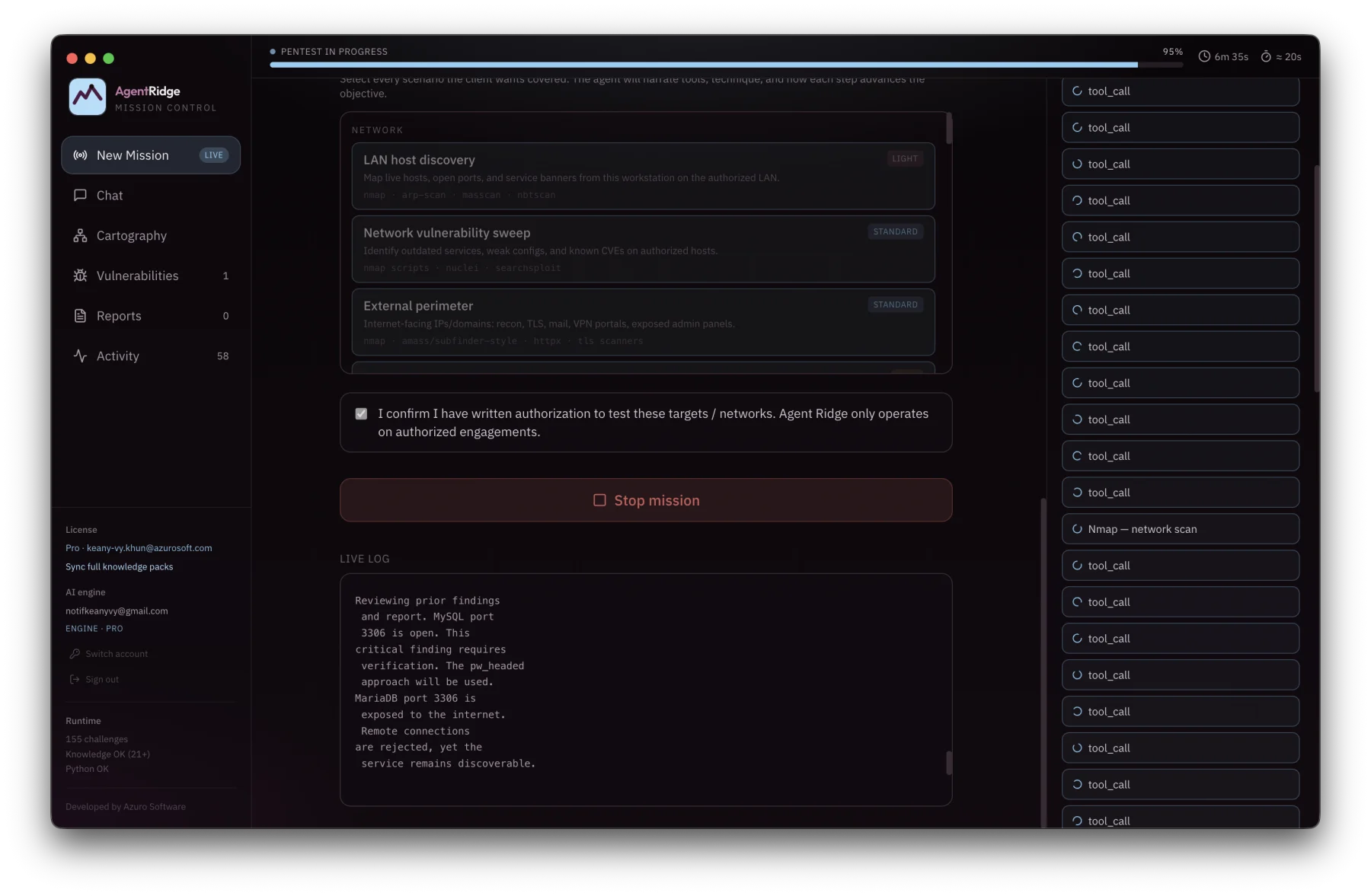Click the 95% progress value
This screenshot has width=1371, height=896.
[1173, 52]
